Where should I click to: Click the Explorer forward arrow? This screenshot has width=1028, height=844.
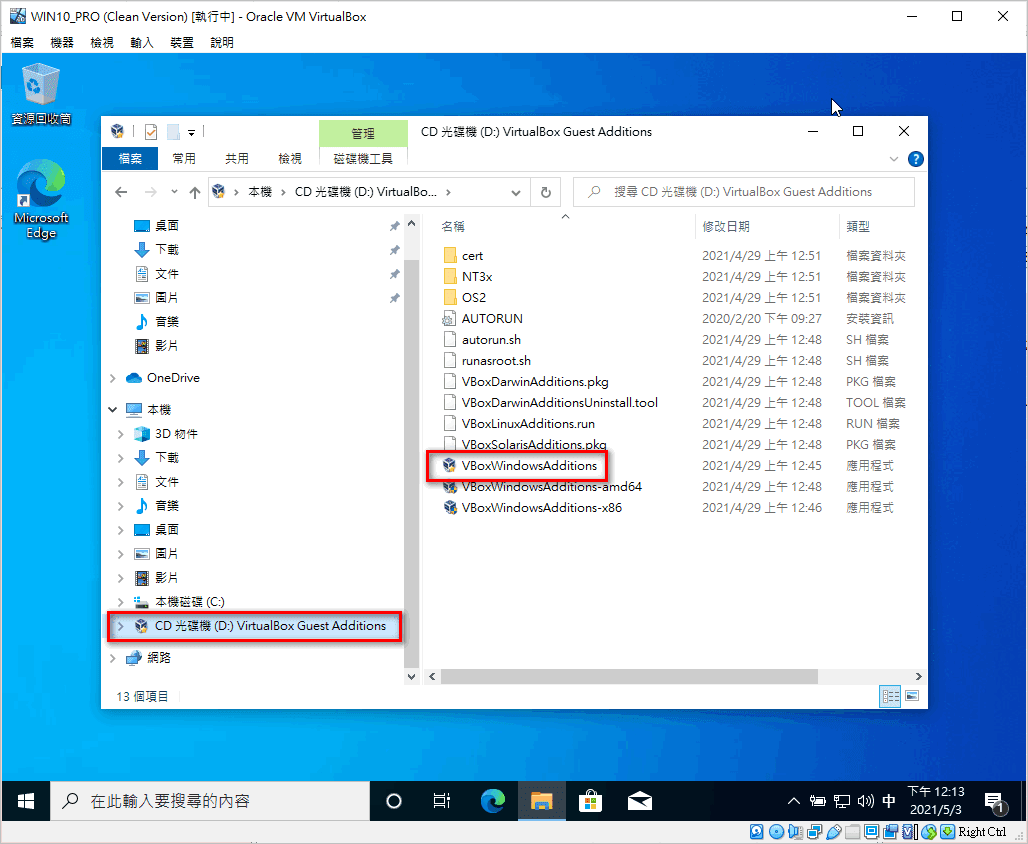pos(151,192)
